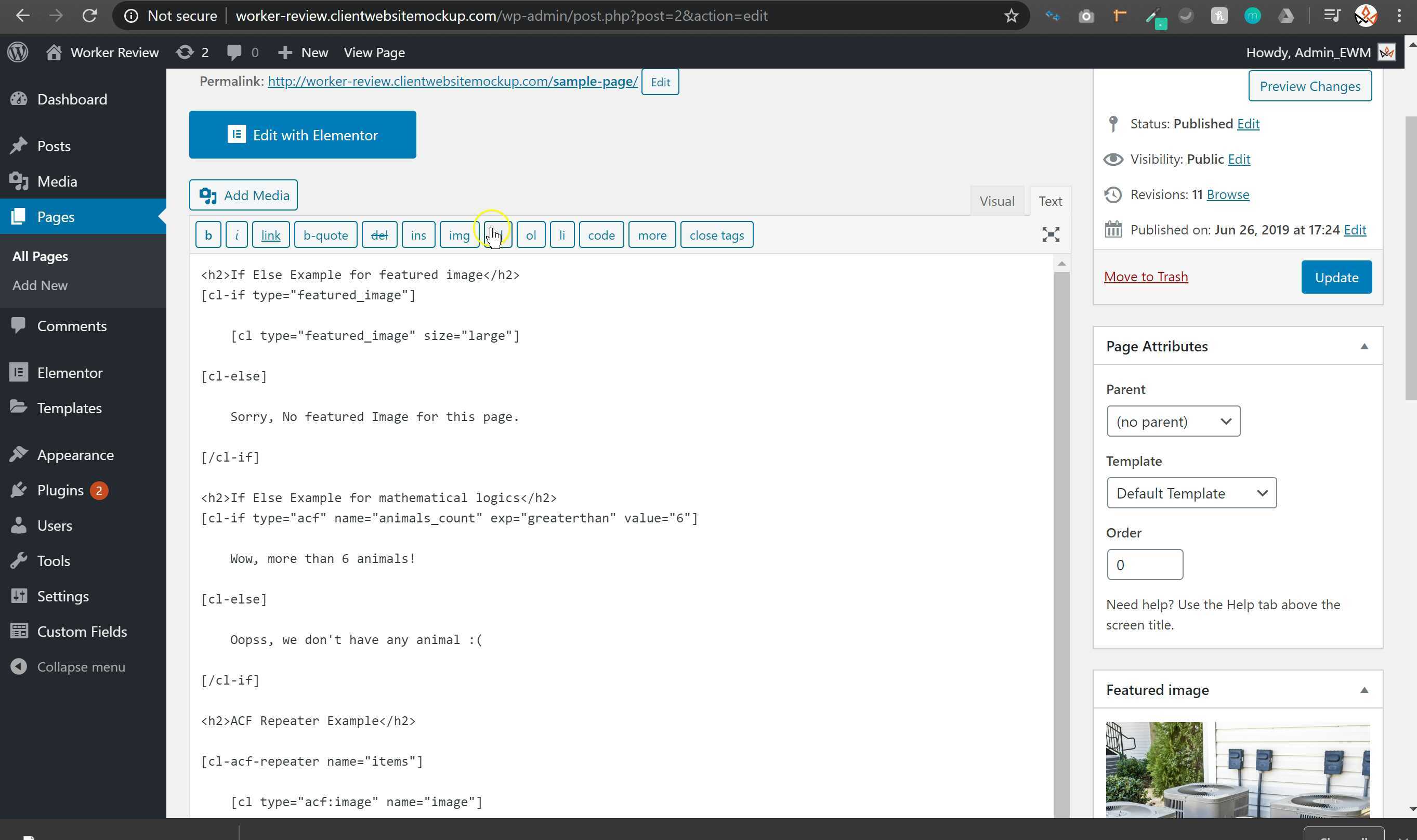1417x840 pixels.
Task: Insert bold tag with b button
Action: click(208, 235)
